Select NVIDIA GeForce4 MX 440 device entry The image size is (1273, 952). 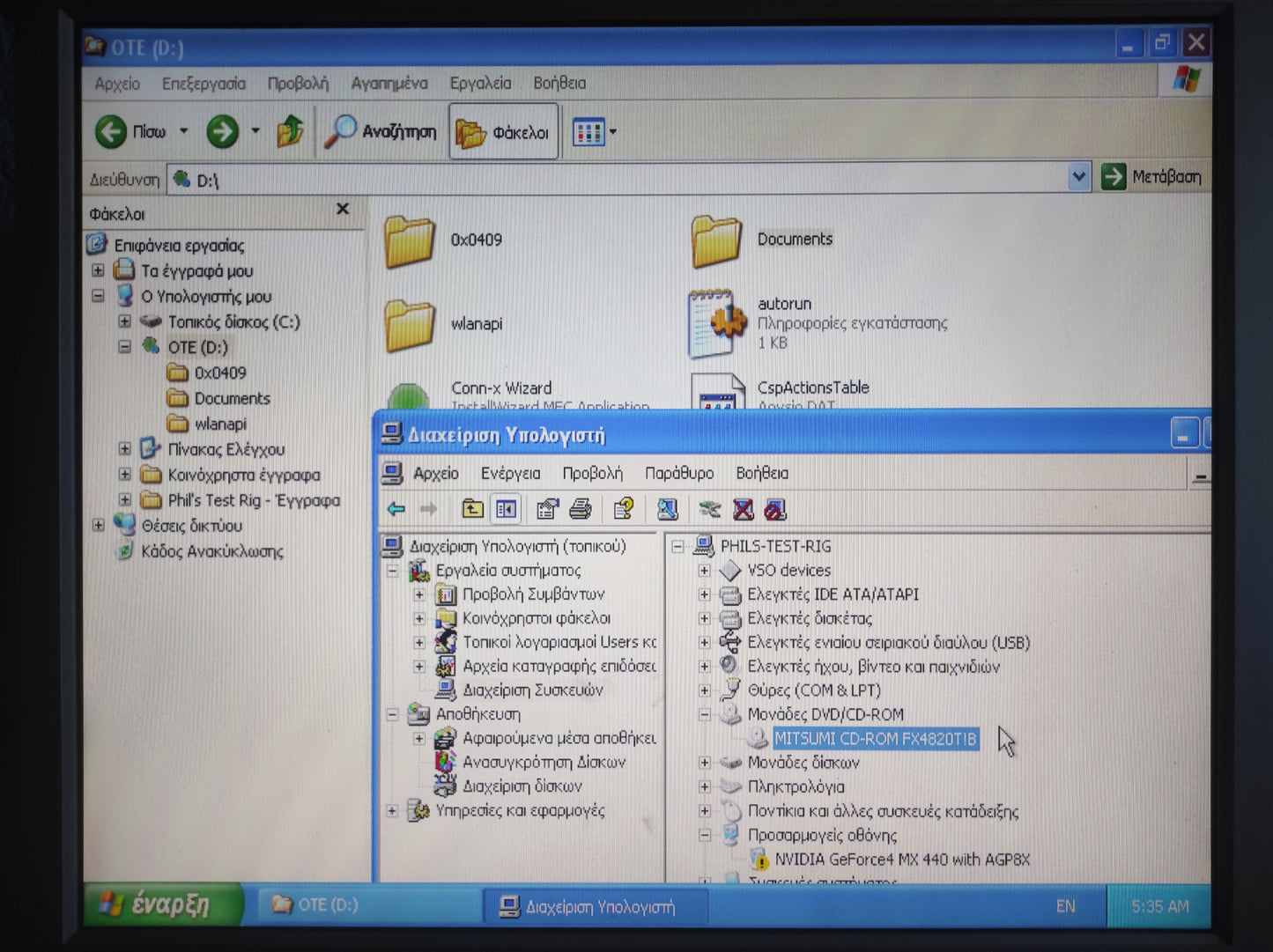click(x=901, y=860)
